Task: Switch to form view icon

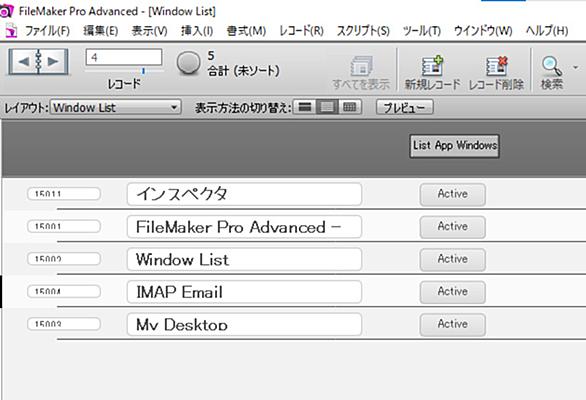Action: [305, 107]
